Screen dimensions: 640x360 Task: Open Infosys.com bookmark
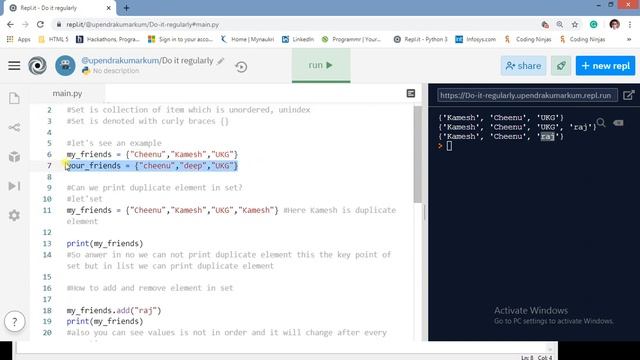tap(476, 39)
